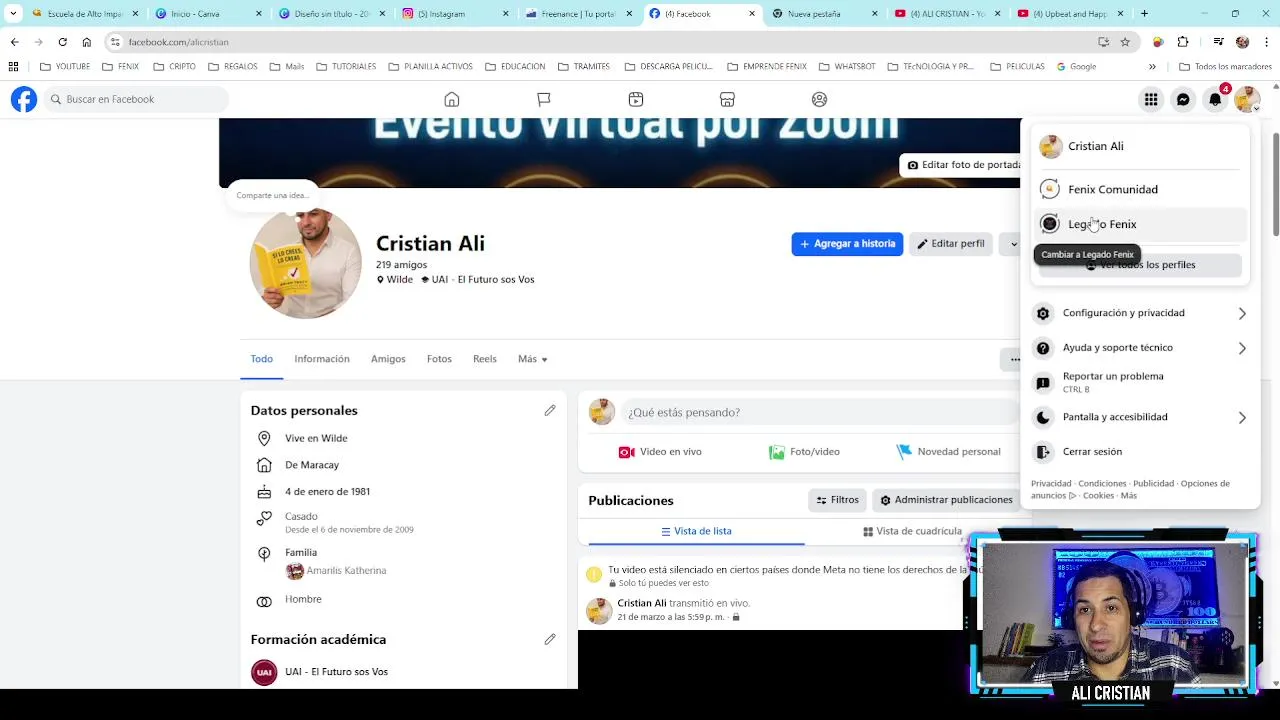Open the Más dropdown in the profile tabs

click(533, 359)
